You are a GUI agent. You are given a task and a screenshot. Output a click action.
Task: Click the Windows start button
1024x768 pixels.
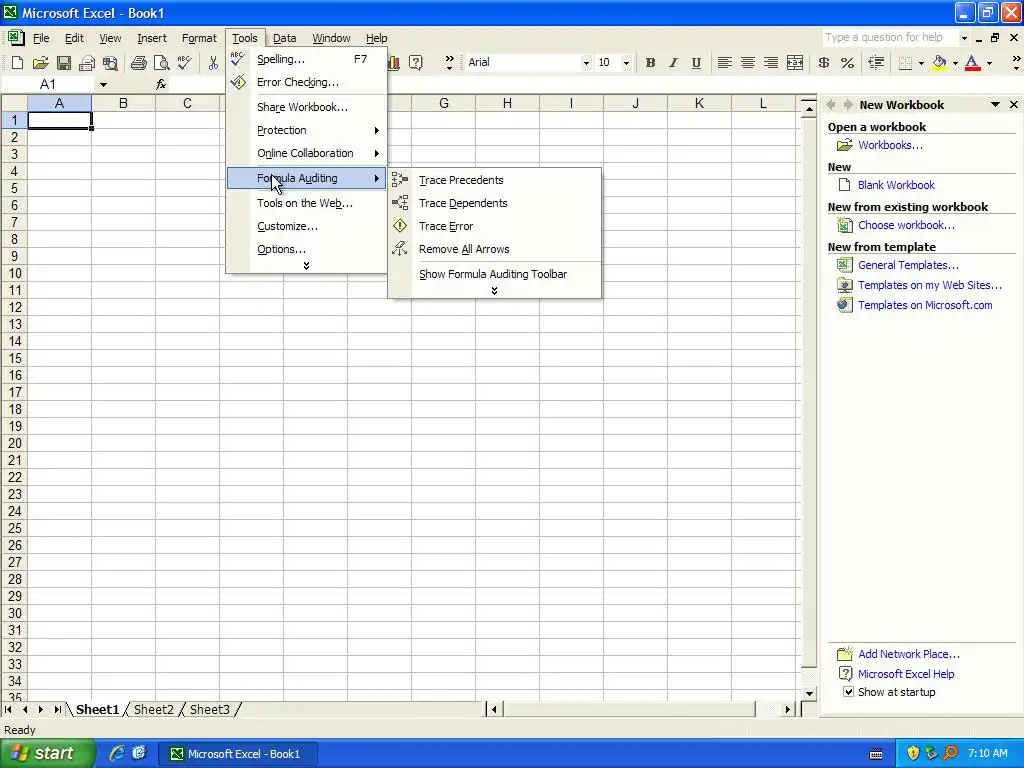point(47,754)
